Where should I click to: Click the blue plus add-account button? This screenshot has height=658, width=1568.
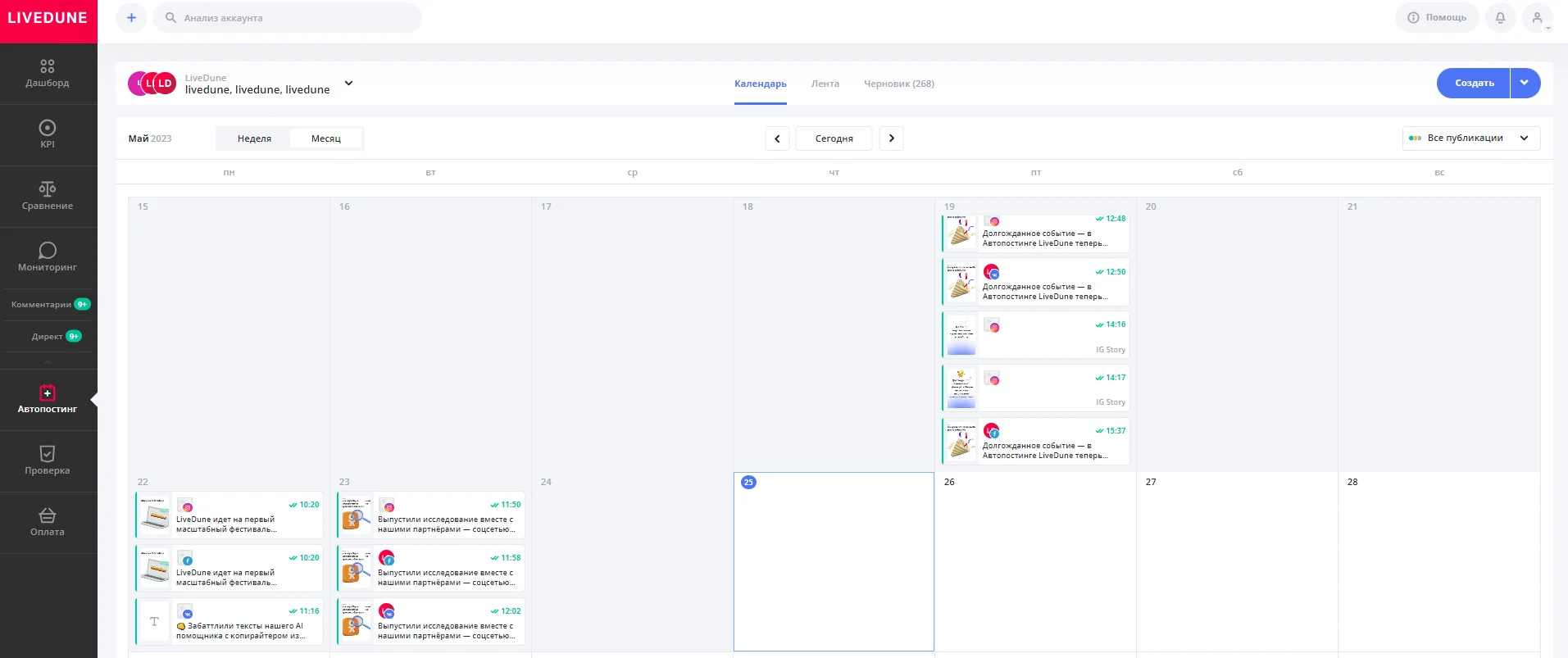[x=131, y=18]
